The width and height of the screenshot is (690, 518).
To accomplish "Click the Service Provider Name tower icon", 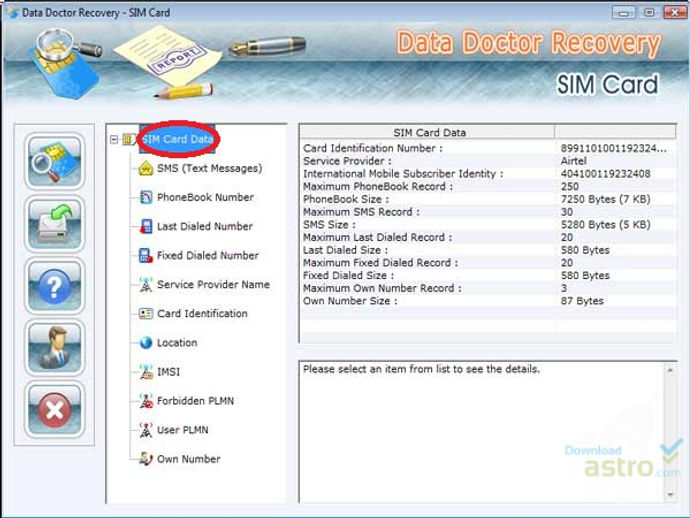I will tap(146, 284).
